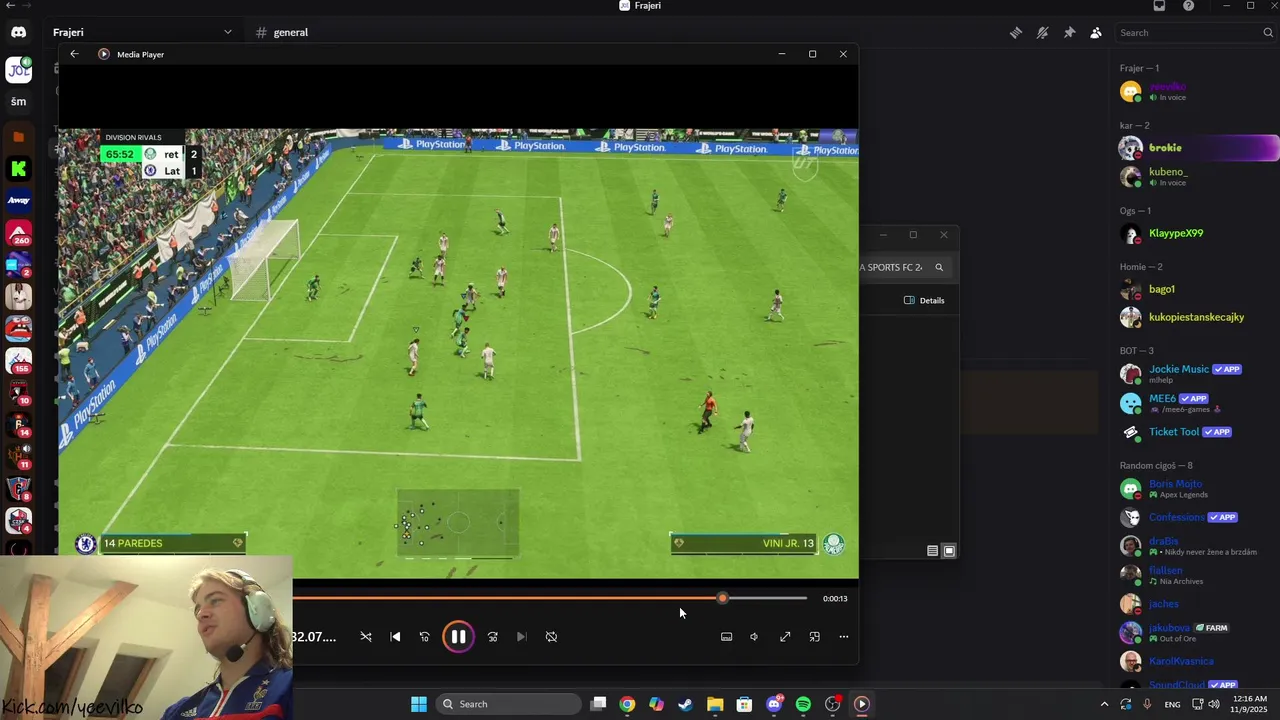Screen dimensions: 1280x720
Task: Open Discord inbox
Action: coord(1159,6)
